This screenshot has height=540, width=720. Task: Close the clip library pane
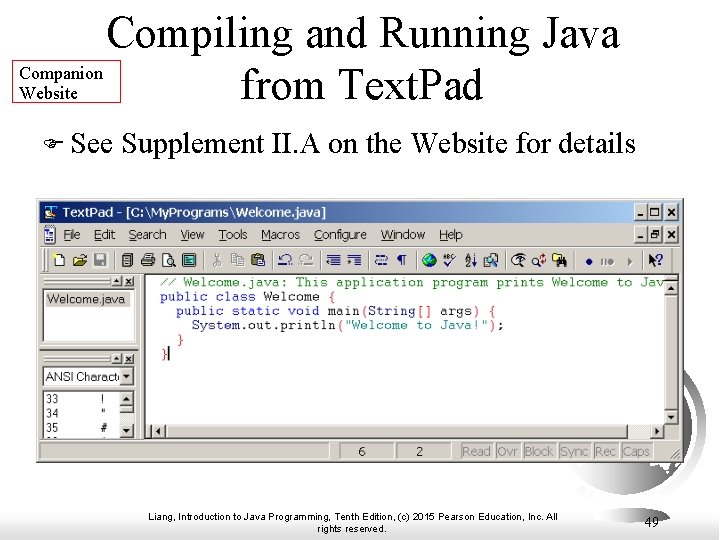click(x=129, y=359)
